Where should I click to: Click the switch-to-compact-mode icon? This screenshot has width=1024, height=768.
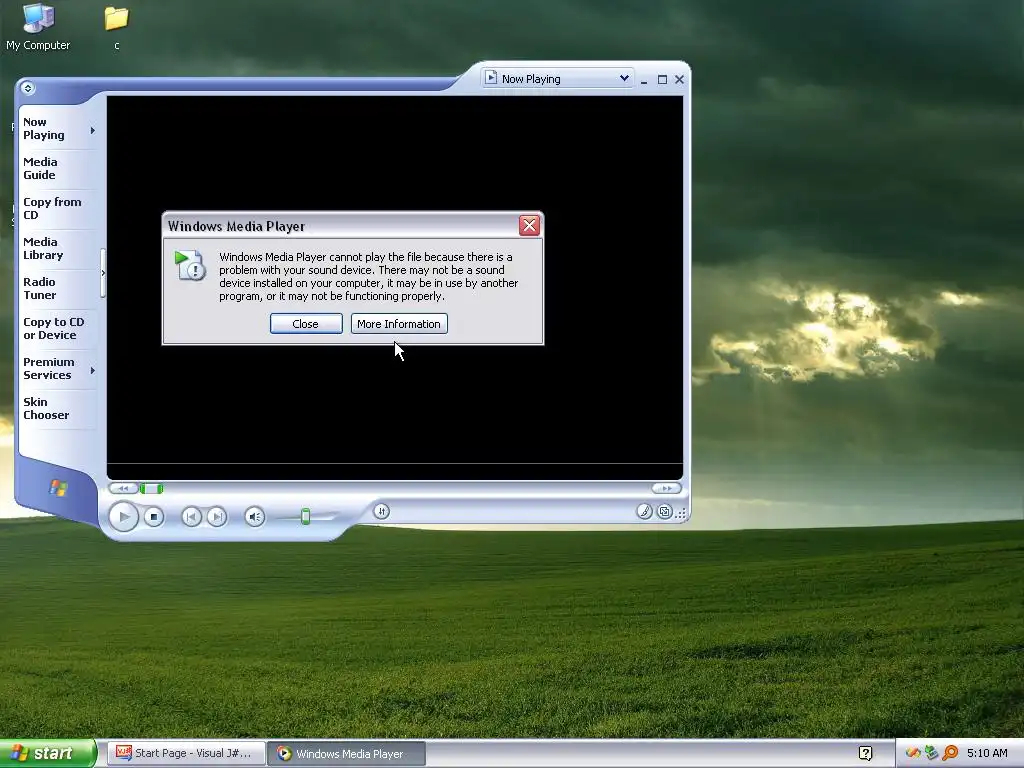click(664, 511)
